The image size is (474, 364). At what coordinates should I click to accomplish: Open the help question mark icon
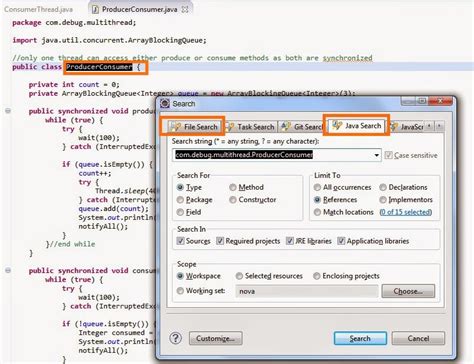click(175, 338)
